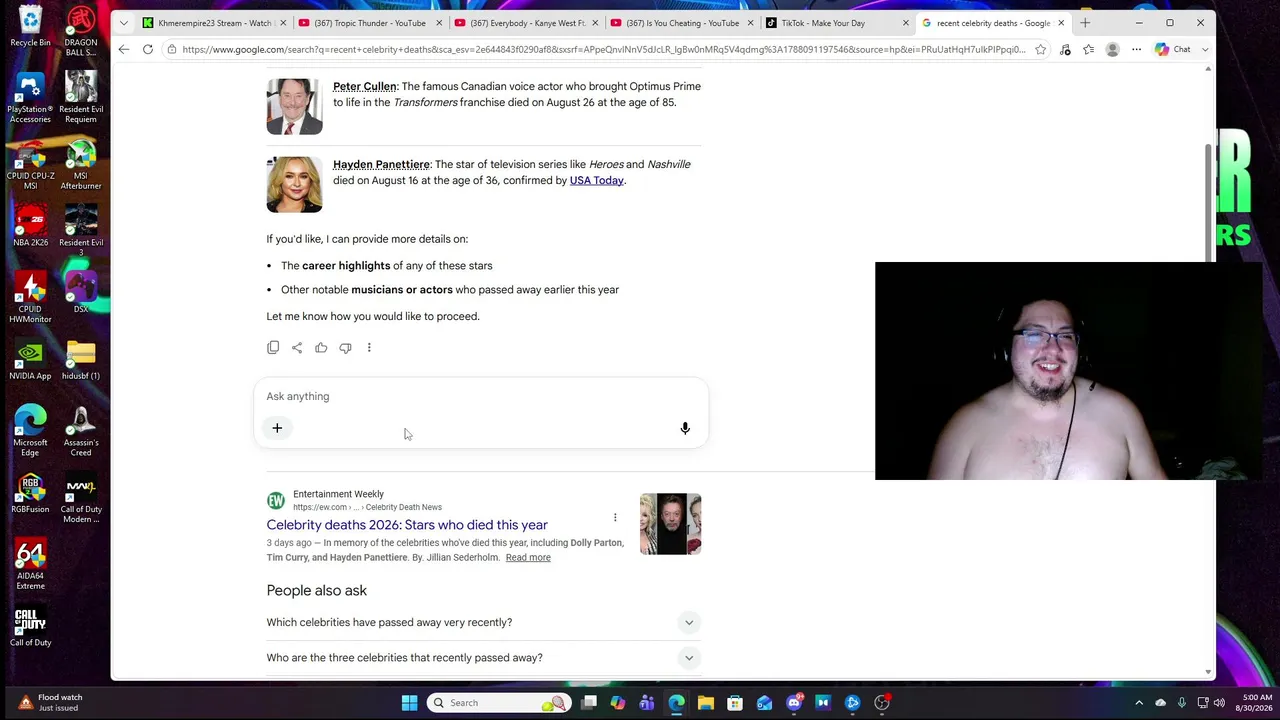
Task: Go back with the browser back arrow
Action: [x=123, y=49]
